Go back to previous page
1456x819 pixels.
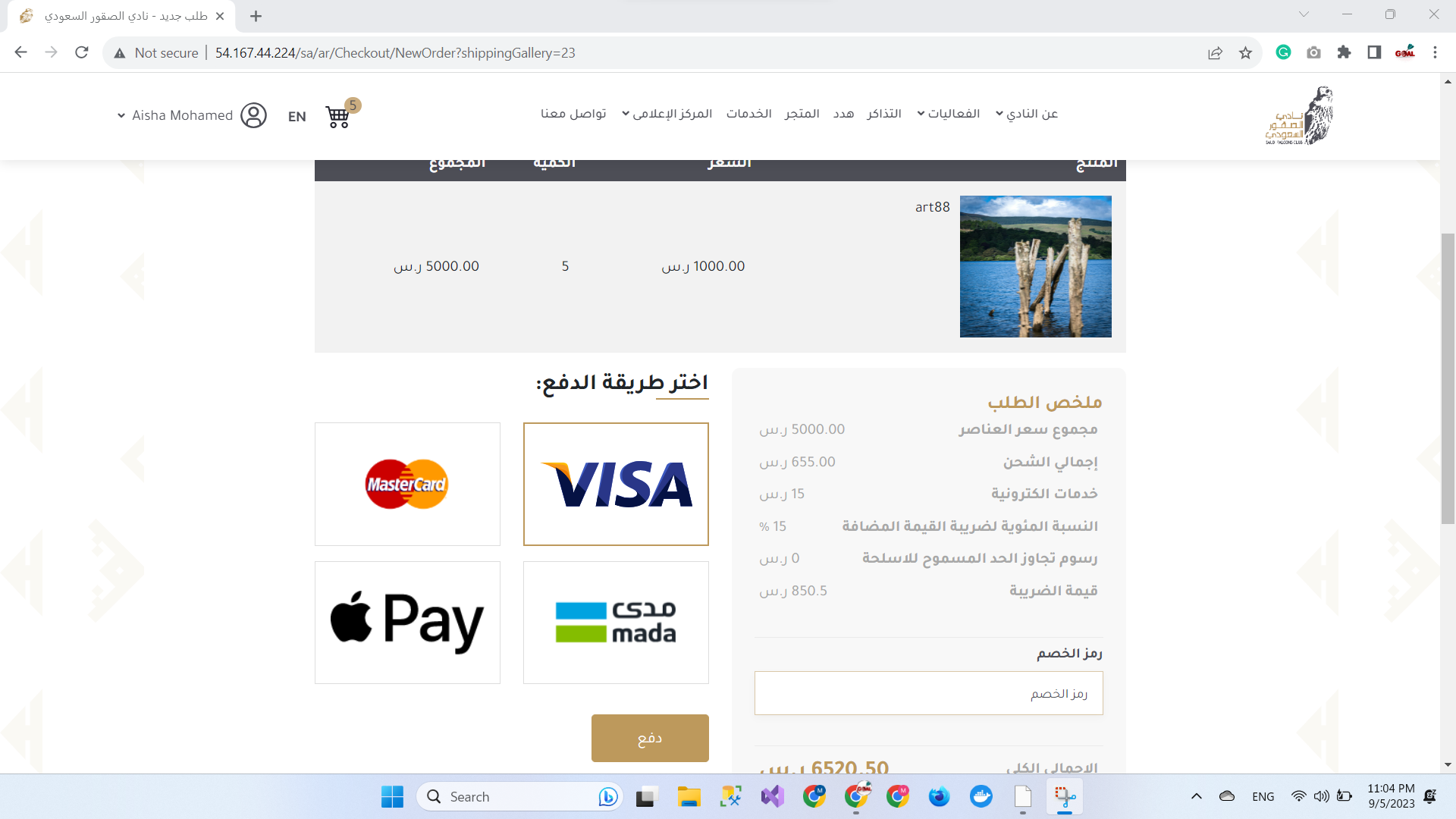pyautogui.click(x=21, y=52)
